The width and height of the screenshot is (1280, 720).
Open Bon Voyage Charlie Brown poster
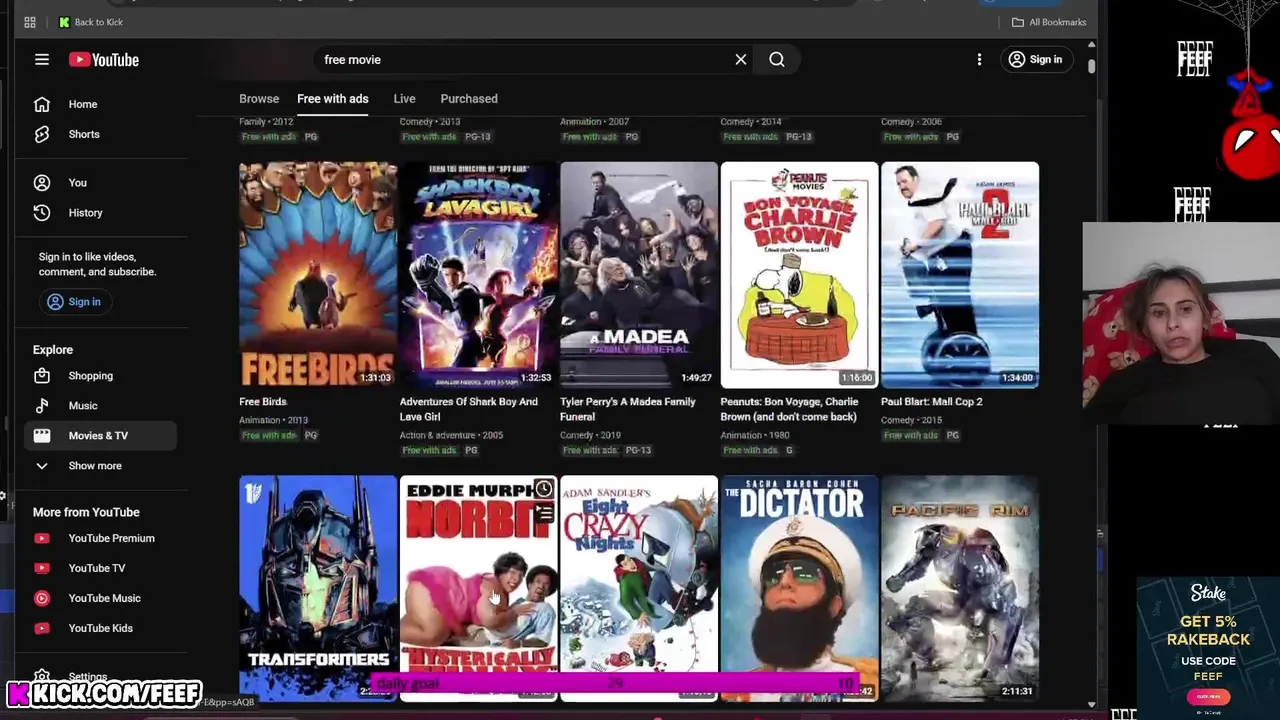click(x=799, y=275)
